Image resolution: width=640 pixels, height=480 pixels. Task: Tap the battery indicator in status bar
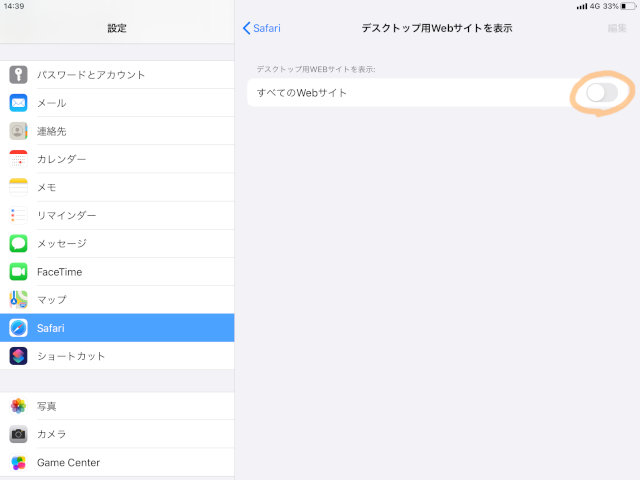pyautogui.click(x=628, y=6)
